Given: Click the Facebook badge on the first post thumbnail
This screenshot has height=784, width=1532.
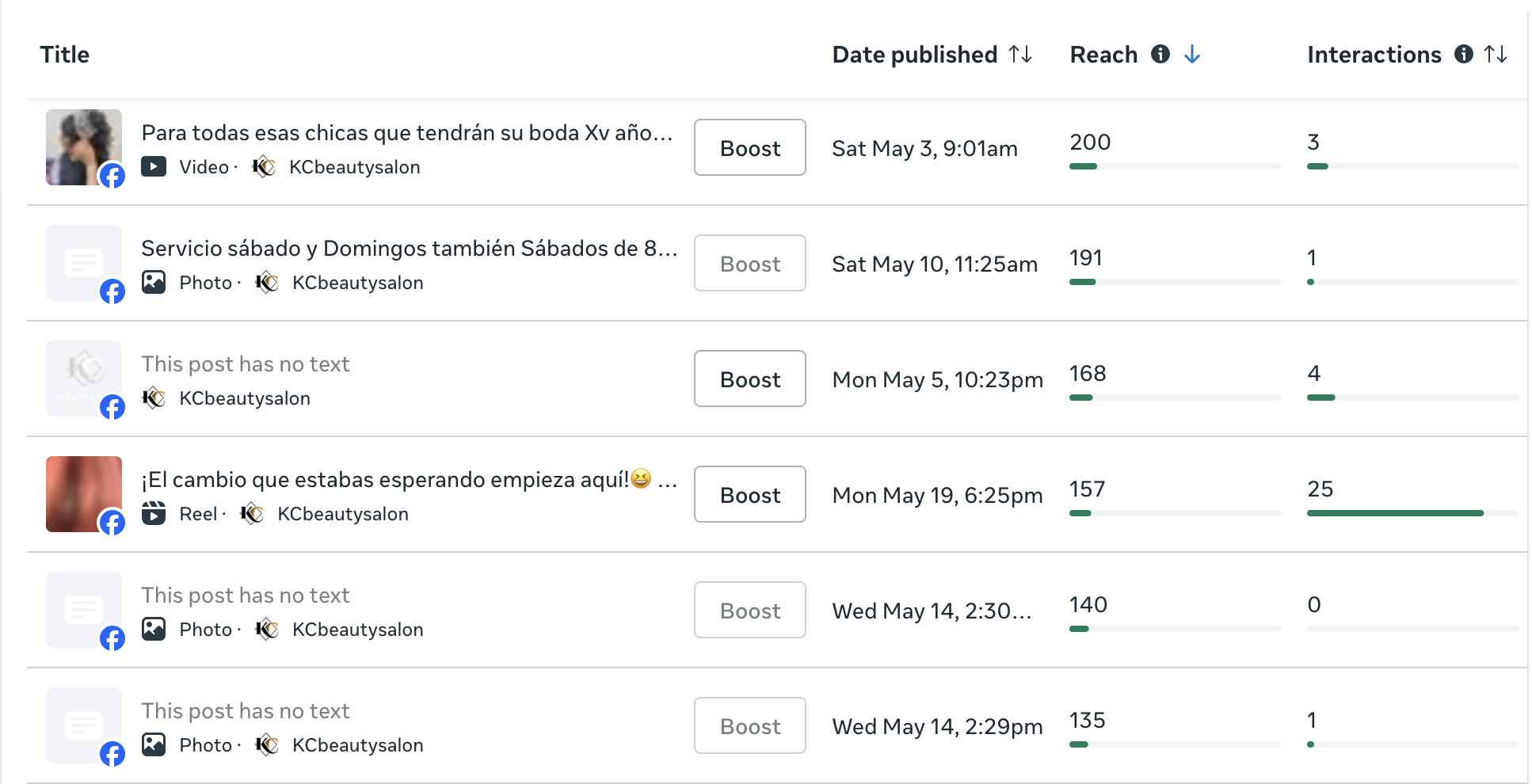Looking at the screenshot, I should tap(112, 176).
